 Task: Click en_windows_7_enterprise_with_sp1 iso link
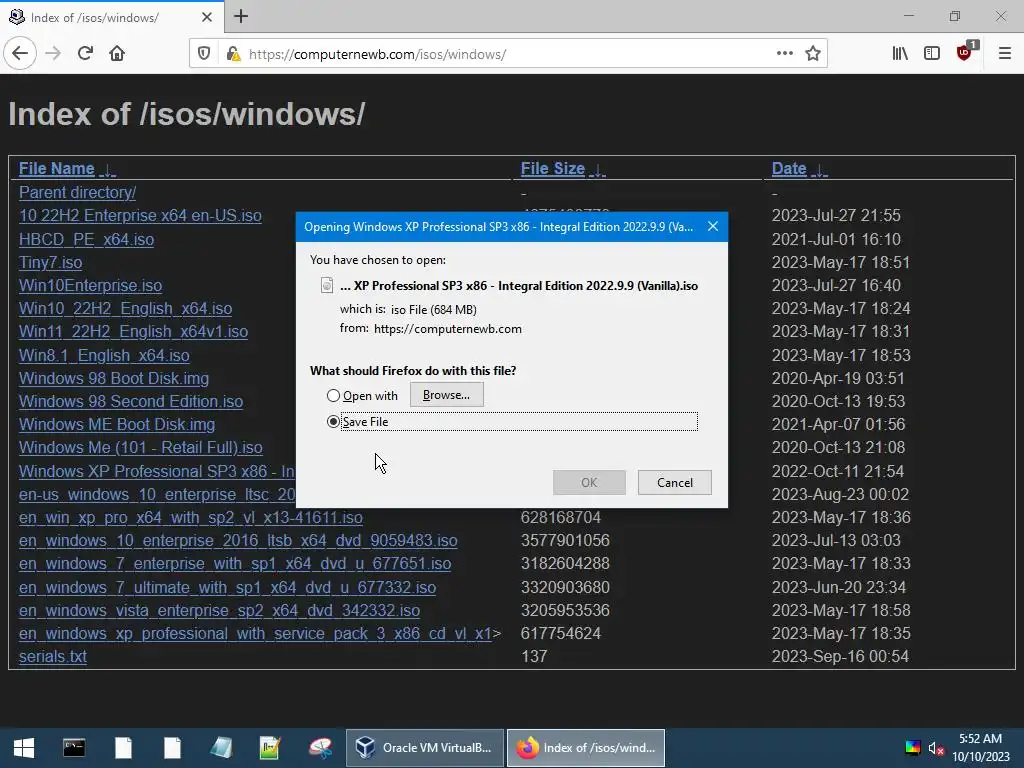[235, 564]
